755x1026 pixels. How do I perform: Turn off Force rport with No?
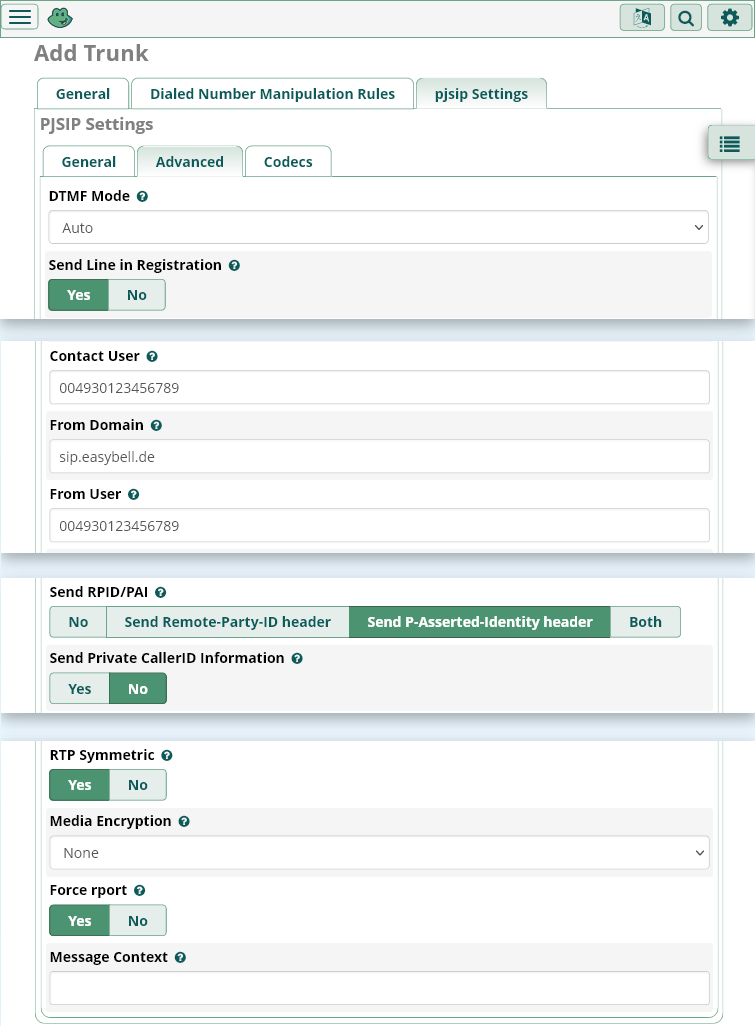pos(138,921)
